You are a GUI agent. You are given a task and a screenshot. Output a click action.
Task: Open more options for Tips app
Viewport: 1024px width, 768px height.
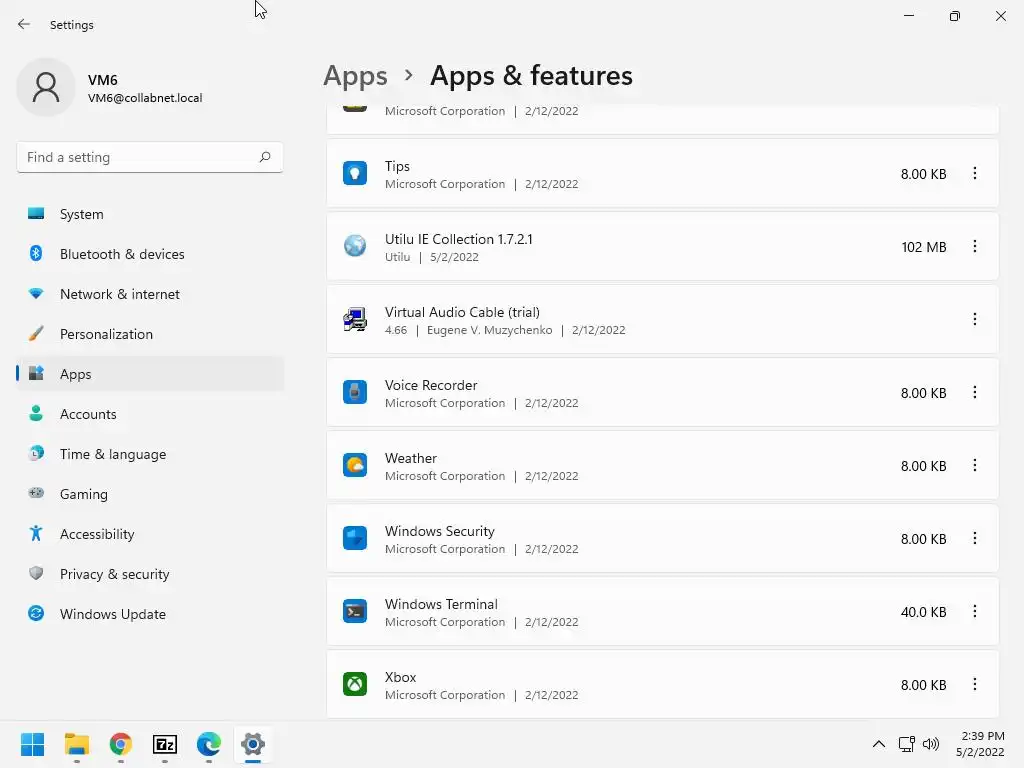(975, 174)
